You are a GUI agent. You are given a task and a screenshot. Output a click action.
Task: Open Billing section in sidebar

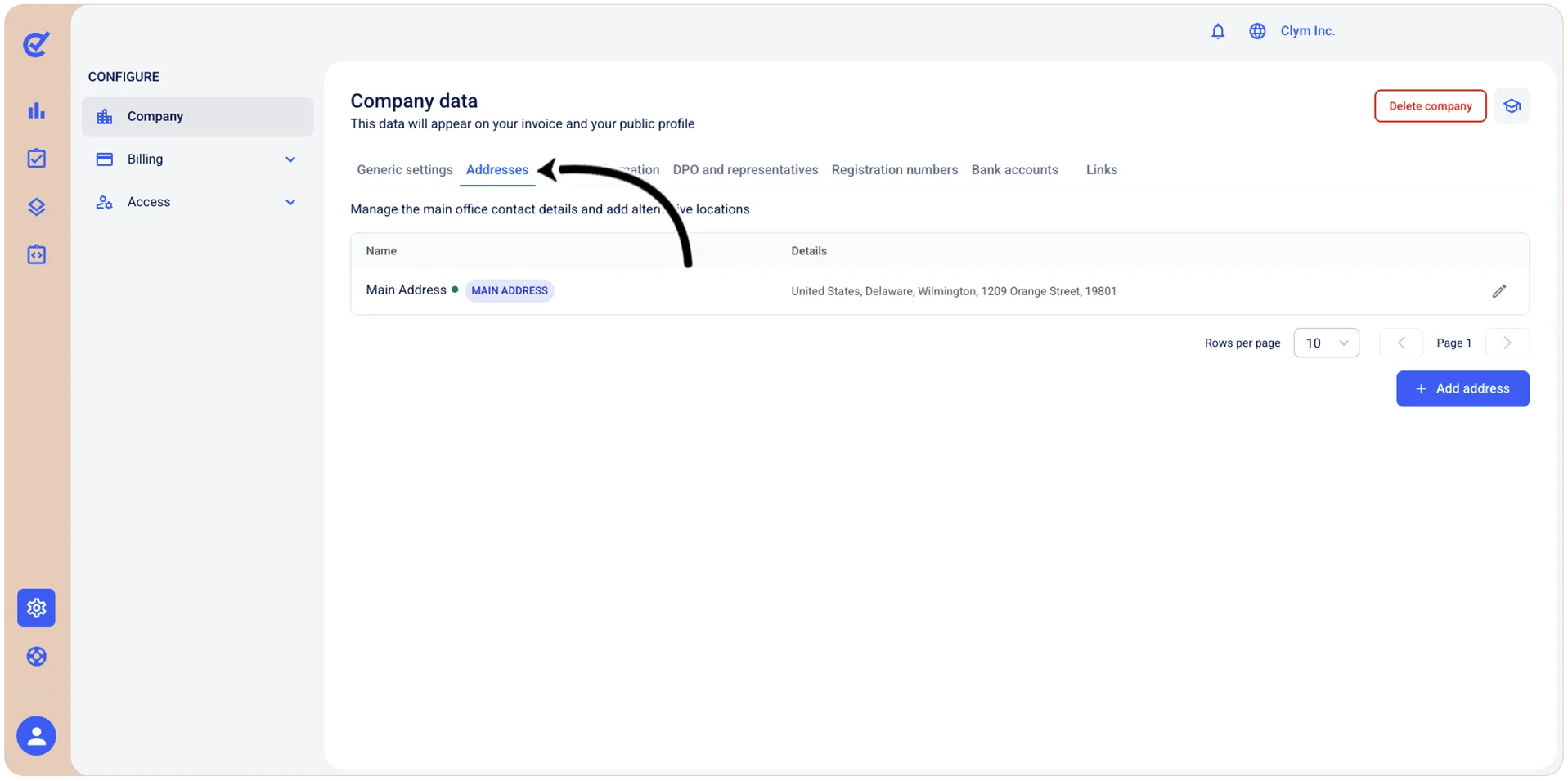pyautogui.click(x=197, y=159)
